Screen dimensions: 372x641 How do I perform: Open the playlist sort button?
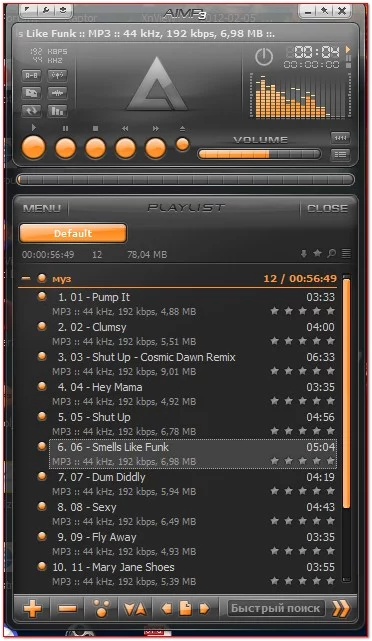coord(135,609)
